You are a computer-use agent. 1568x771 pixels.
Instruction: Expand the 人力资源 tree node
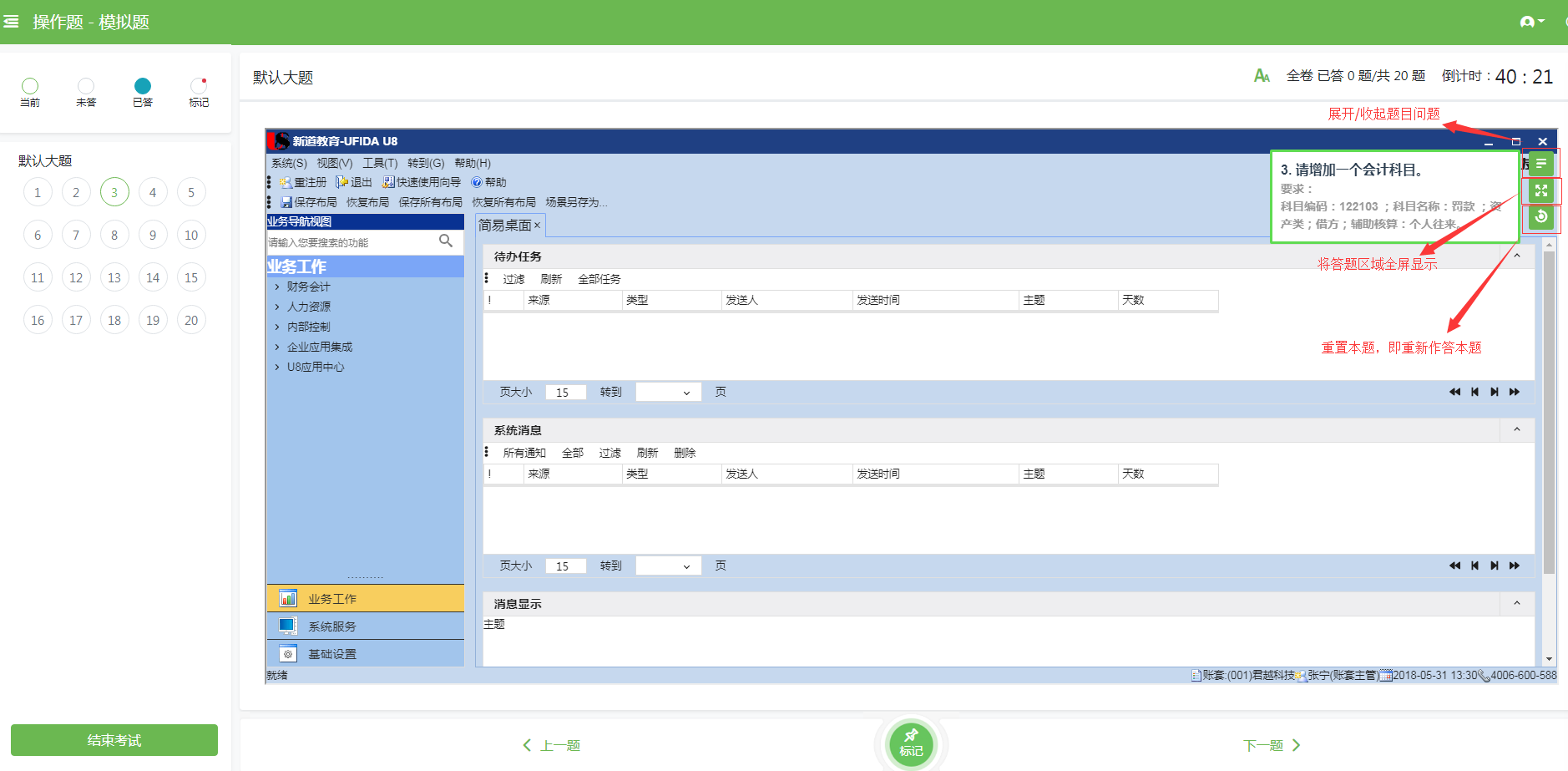coord(277,307)
